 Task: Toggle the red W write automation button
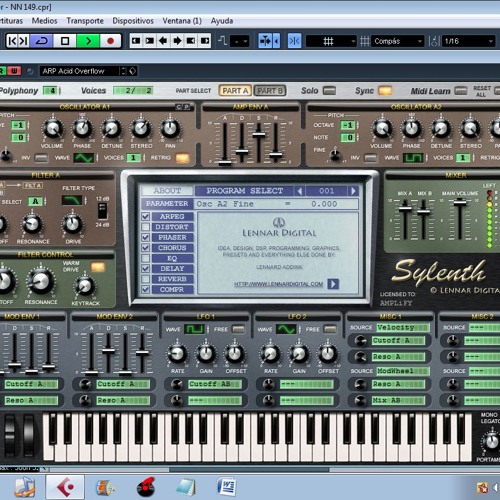click(14, 71)
